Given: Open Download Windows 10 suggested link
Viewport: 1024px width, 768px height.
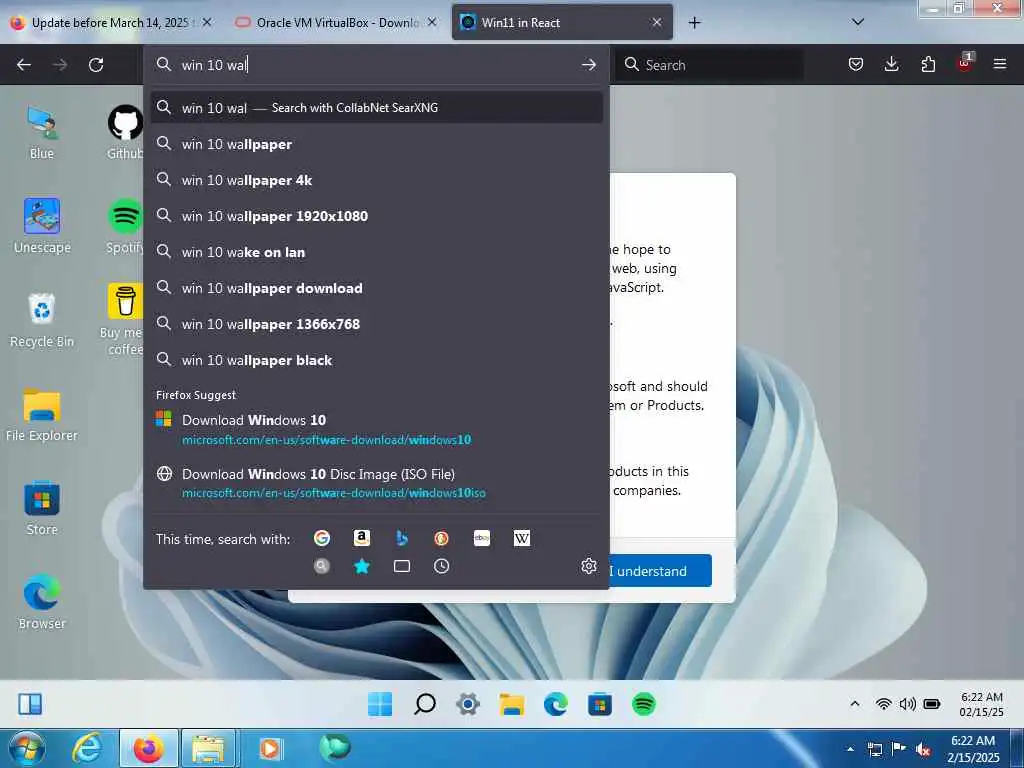Looking at the screenshot, I should [x=377, y=429].
